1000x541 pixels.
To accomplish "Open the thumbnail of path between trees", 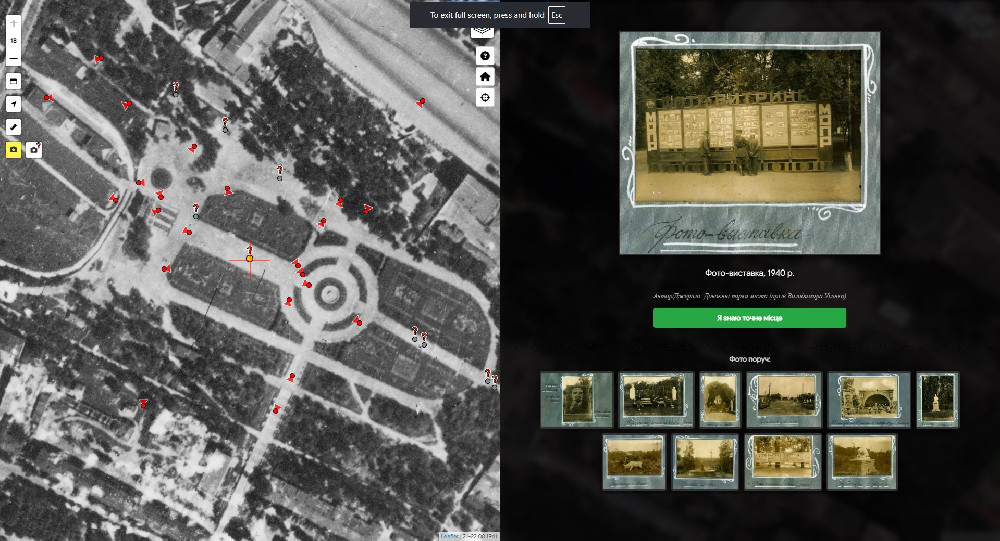I will click(x=705, y=462).
